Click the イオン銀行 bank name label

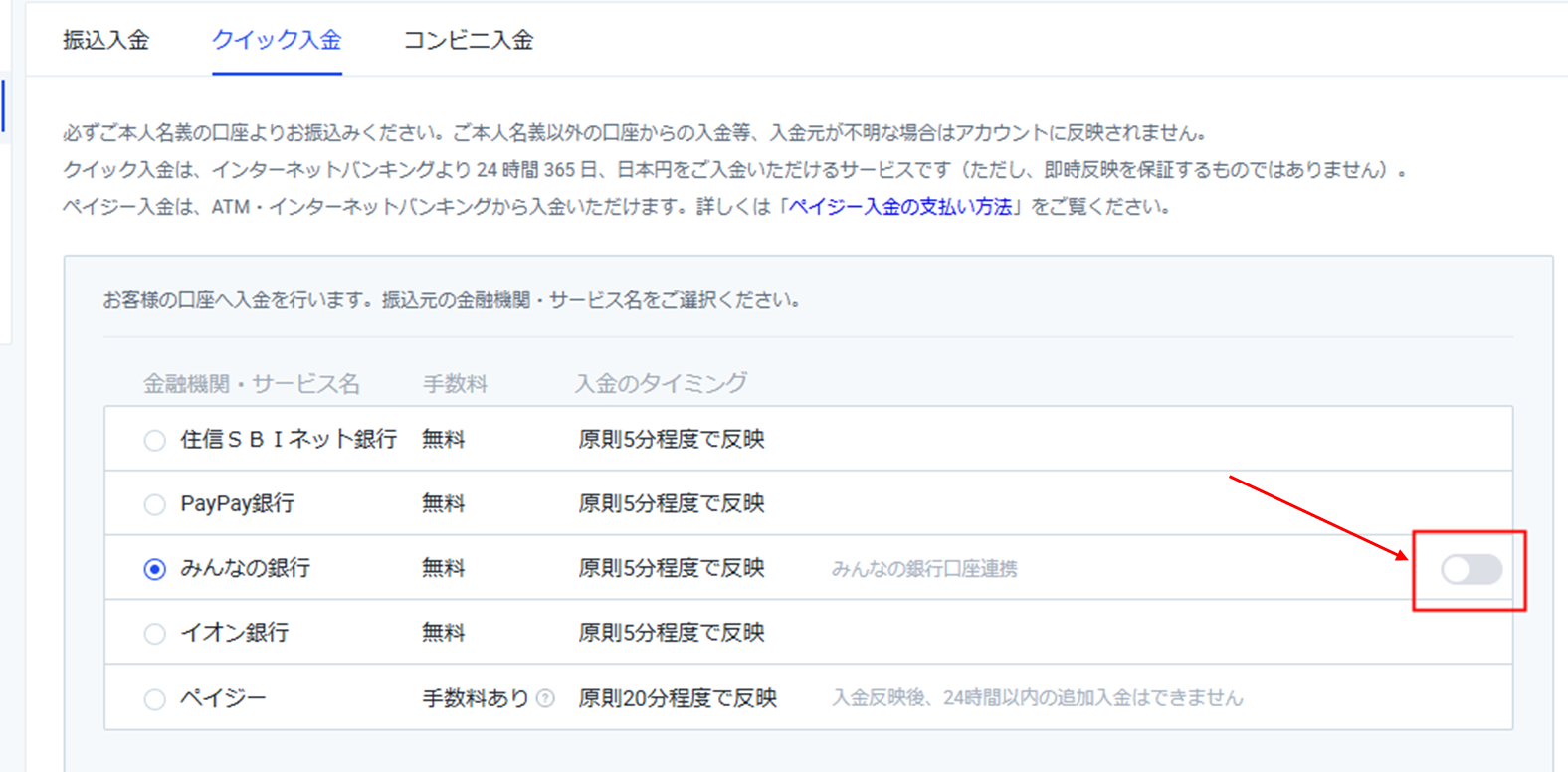234,633
